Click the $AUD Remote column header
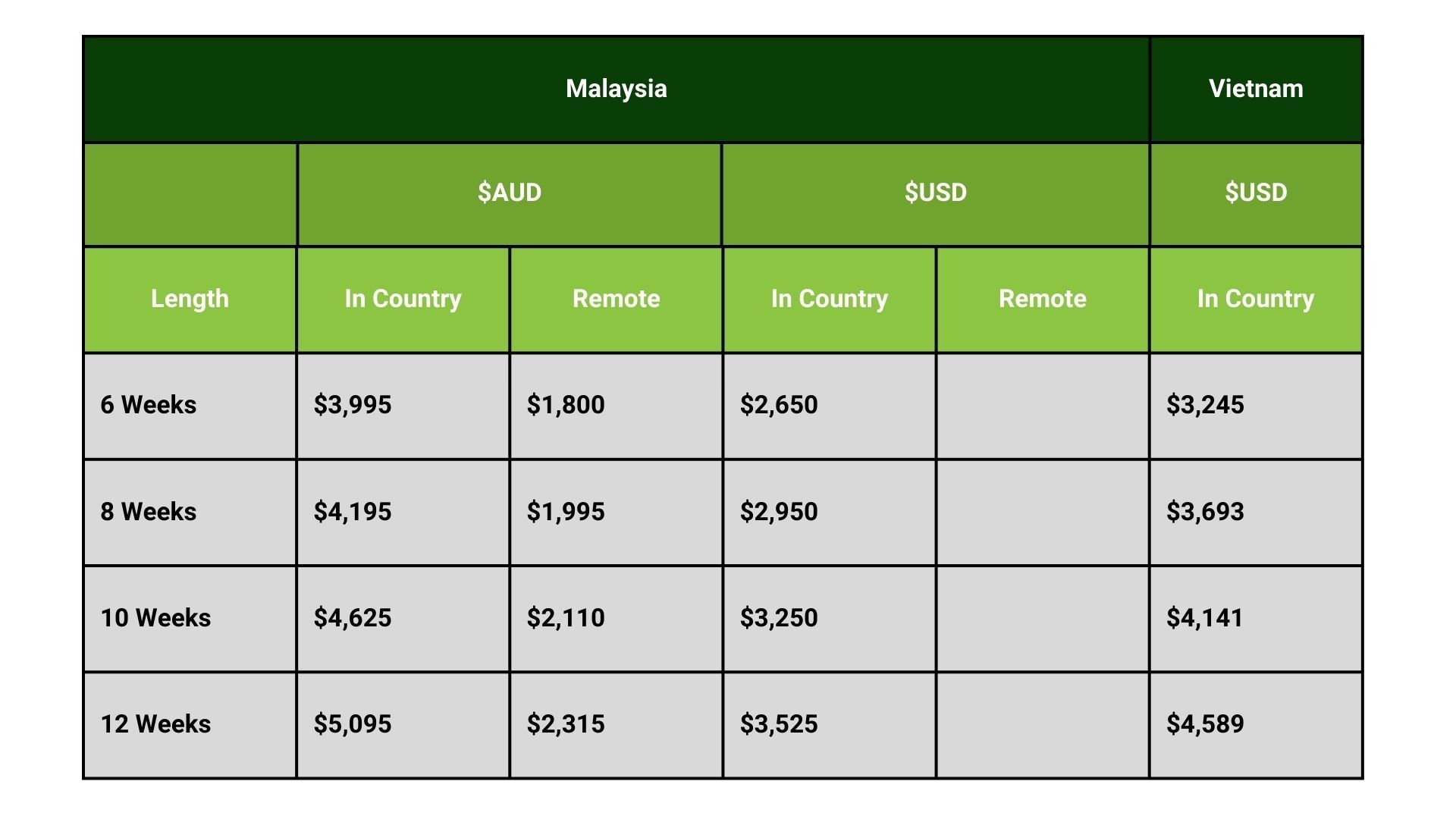This screenshot has width=1456, height=819. coord(616,300)
